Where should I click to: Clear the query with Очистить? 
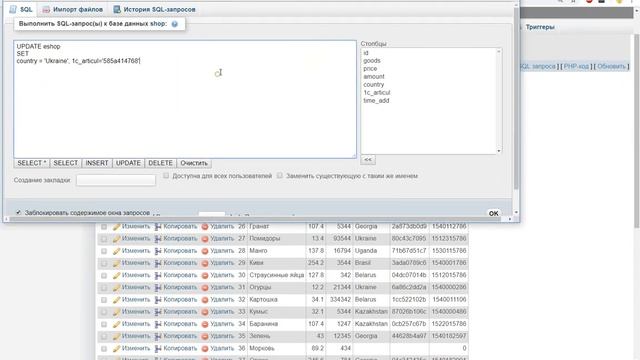(194, 163)
